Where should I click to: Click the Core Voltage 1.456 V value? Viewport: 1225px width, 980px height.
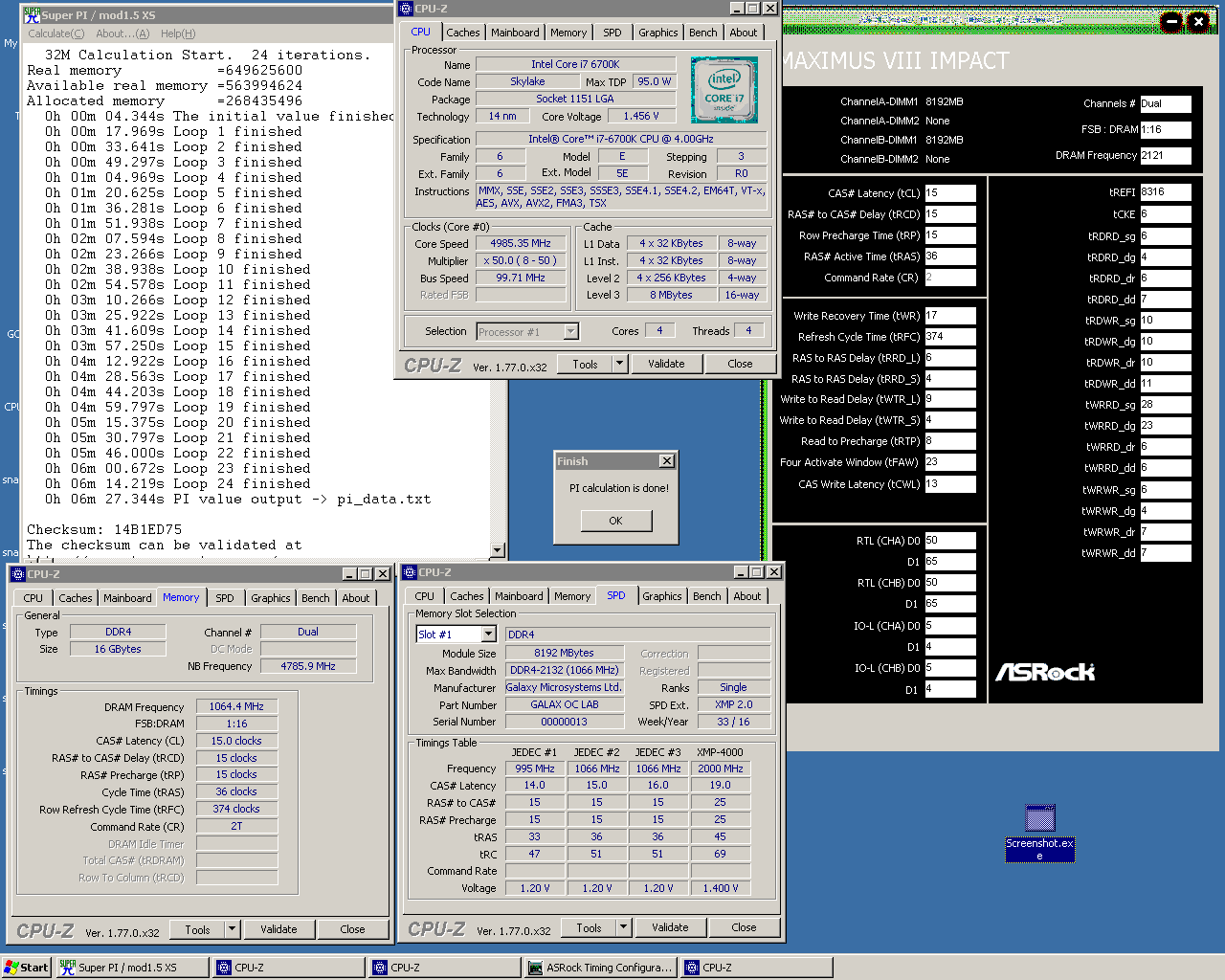click(x=641, y=116)
